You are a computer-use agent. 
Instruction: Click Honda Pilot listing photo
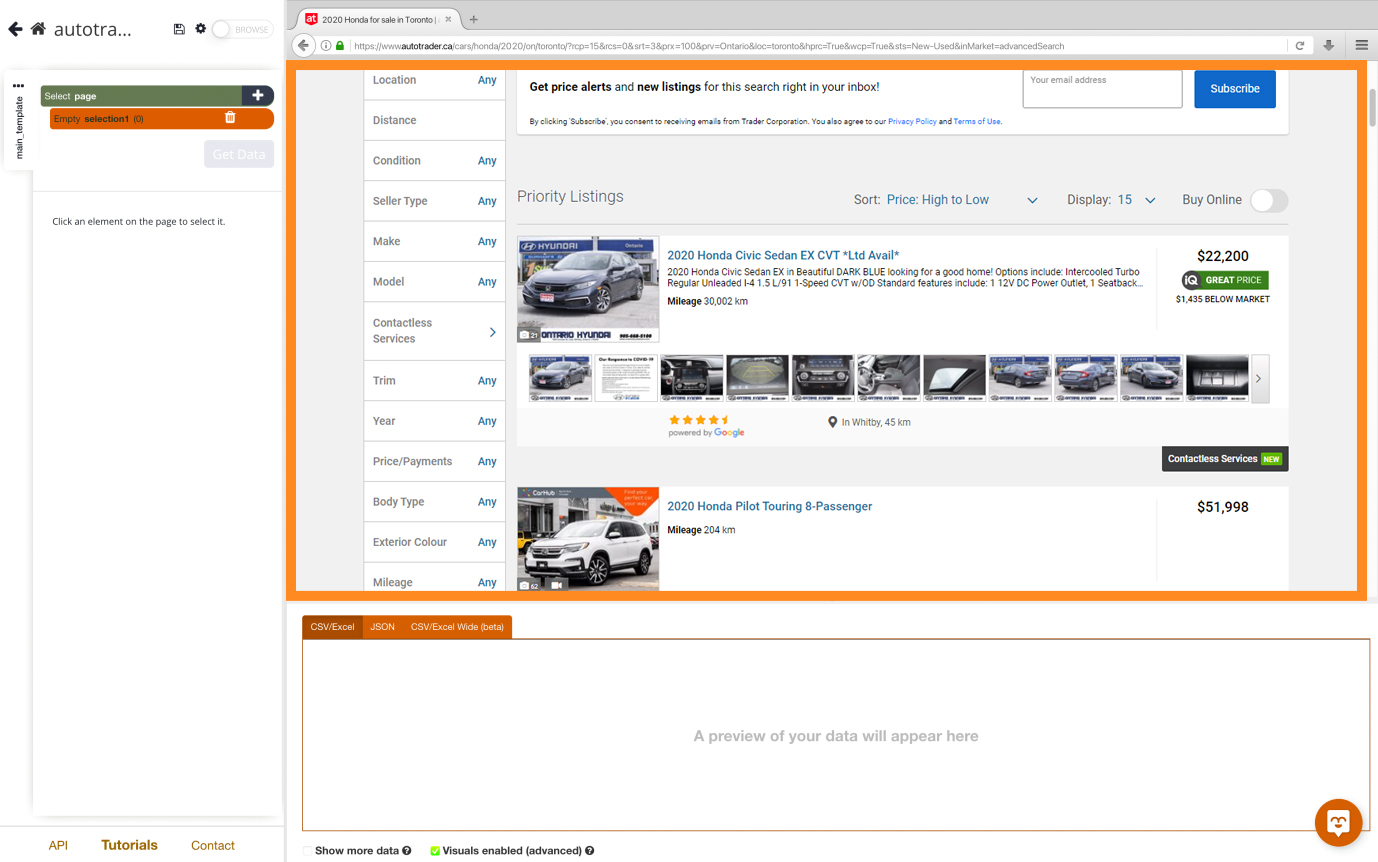pos(588,538)
